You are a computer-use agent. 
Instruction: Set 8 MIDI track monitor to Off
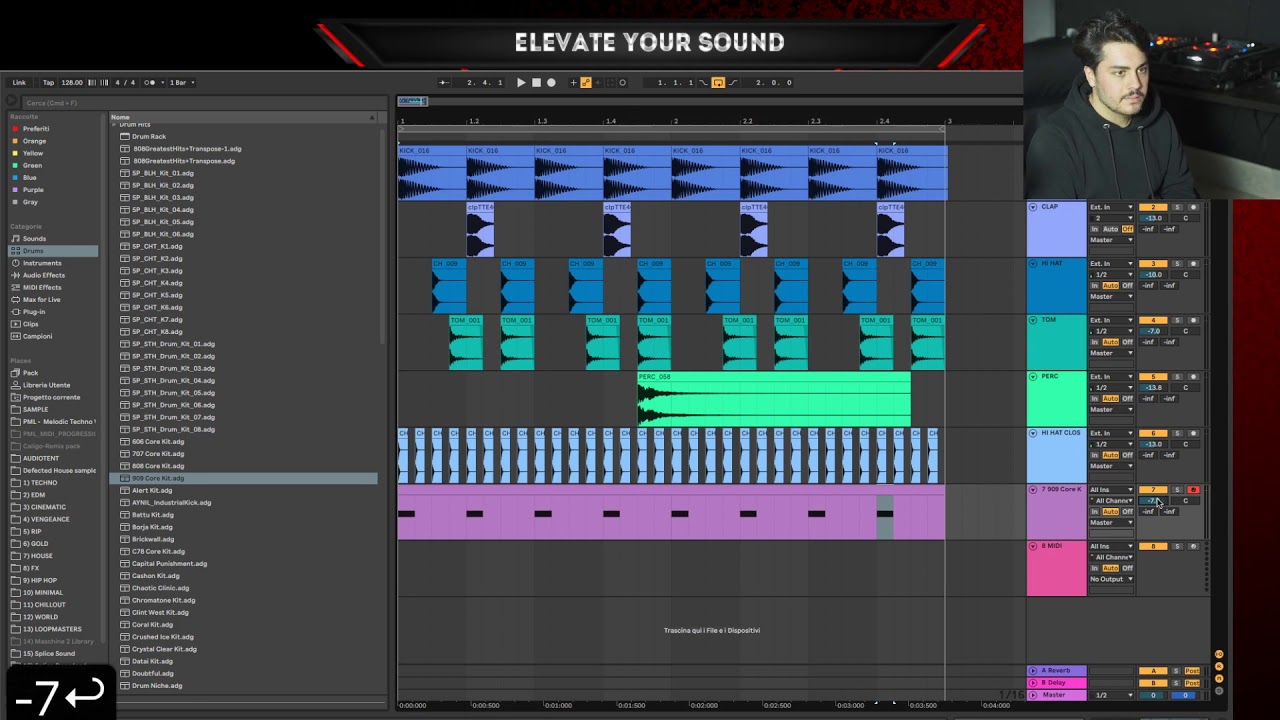click(1127, 568)
